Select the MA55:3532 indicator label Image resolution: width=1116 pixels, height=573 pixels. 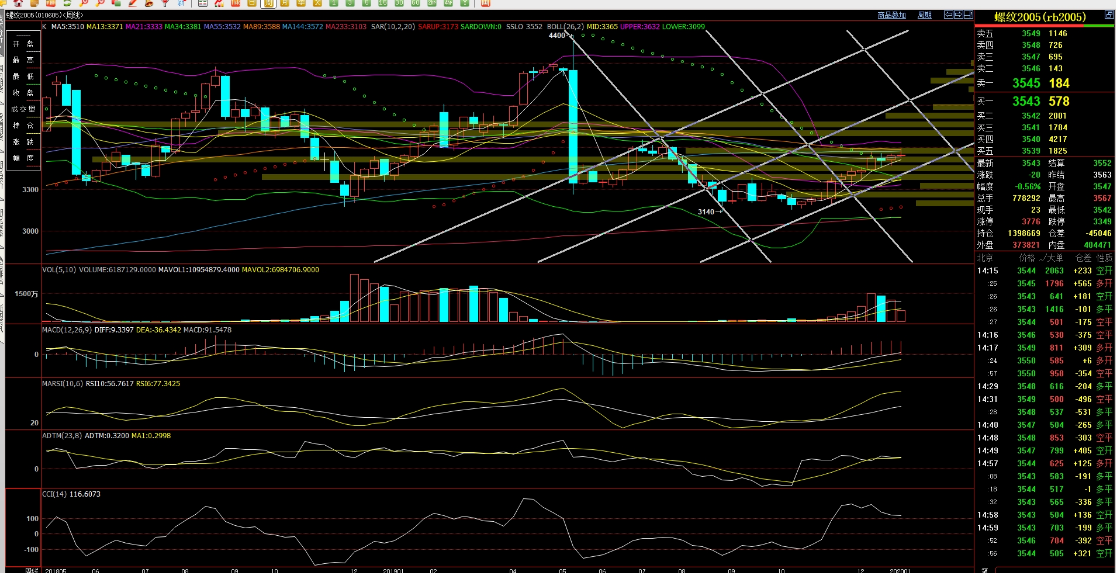tap(222, 26)
